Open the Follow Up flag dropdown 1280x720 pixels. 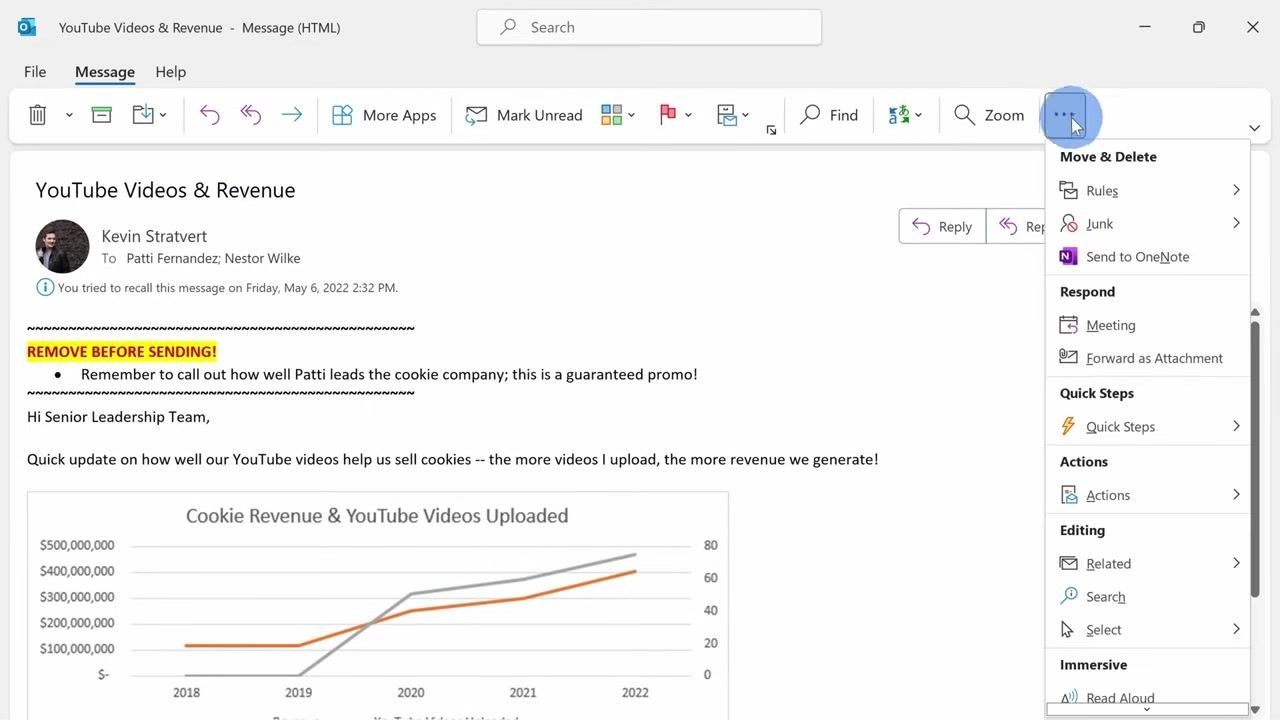click(675, 115)
